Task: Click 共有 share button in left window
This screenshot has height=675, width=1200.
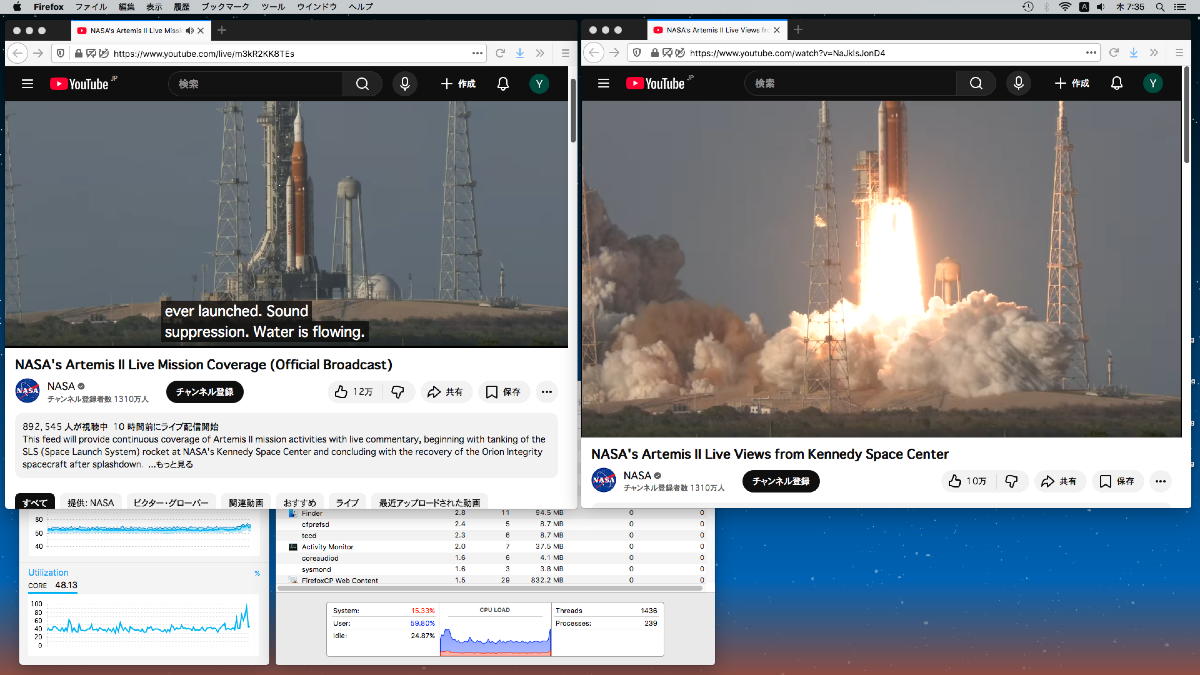Action: [x=446, y=392]
